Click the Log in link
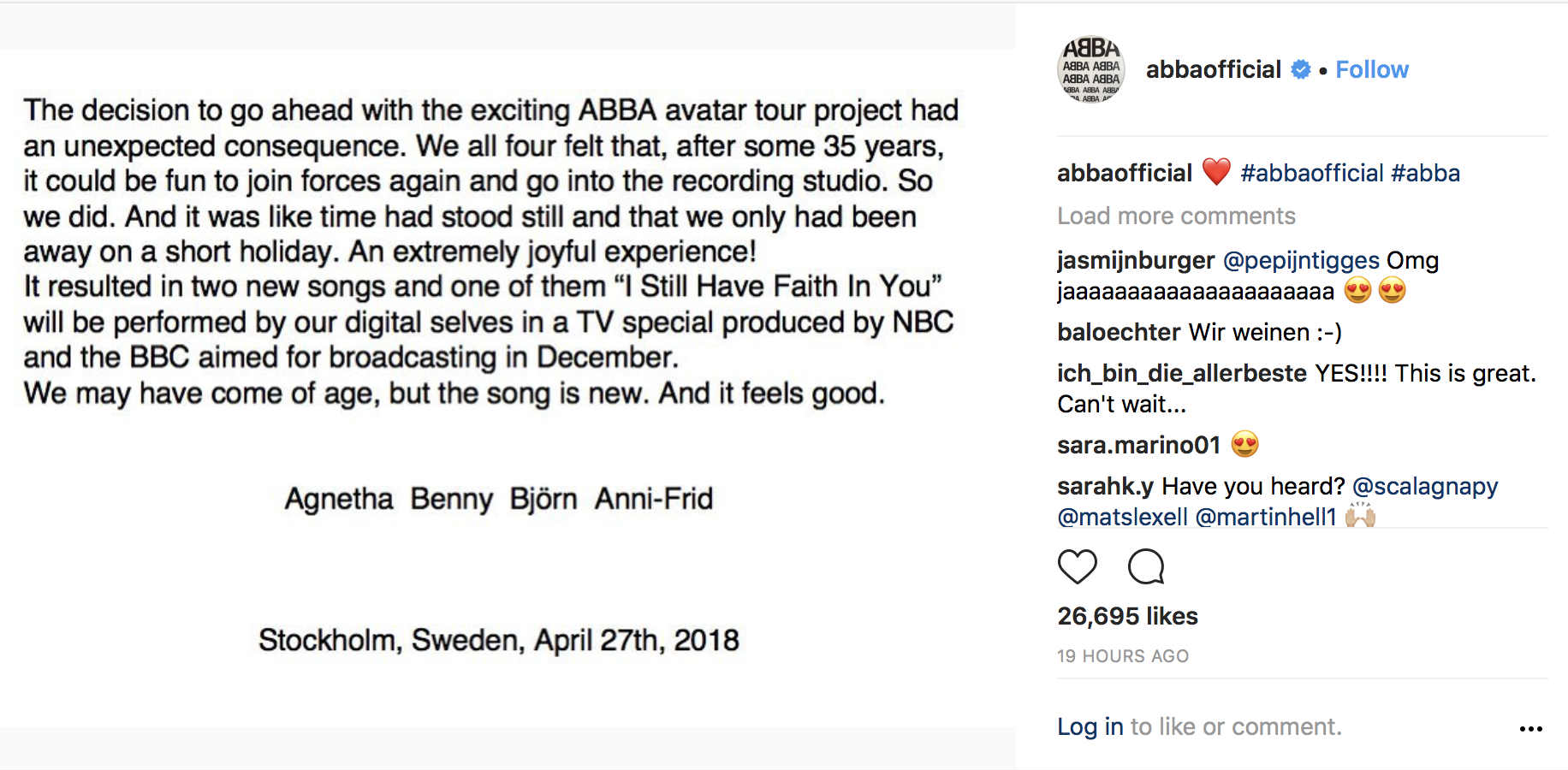 point(1090,726)
